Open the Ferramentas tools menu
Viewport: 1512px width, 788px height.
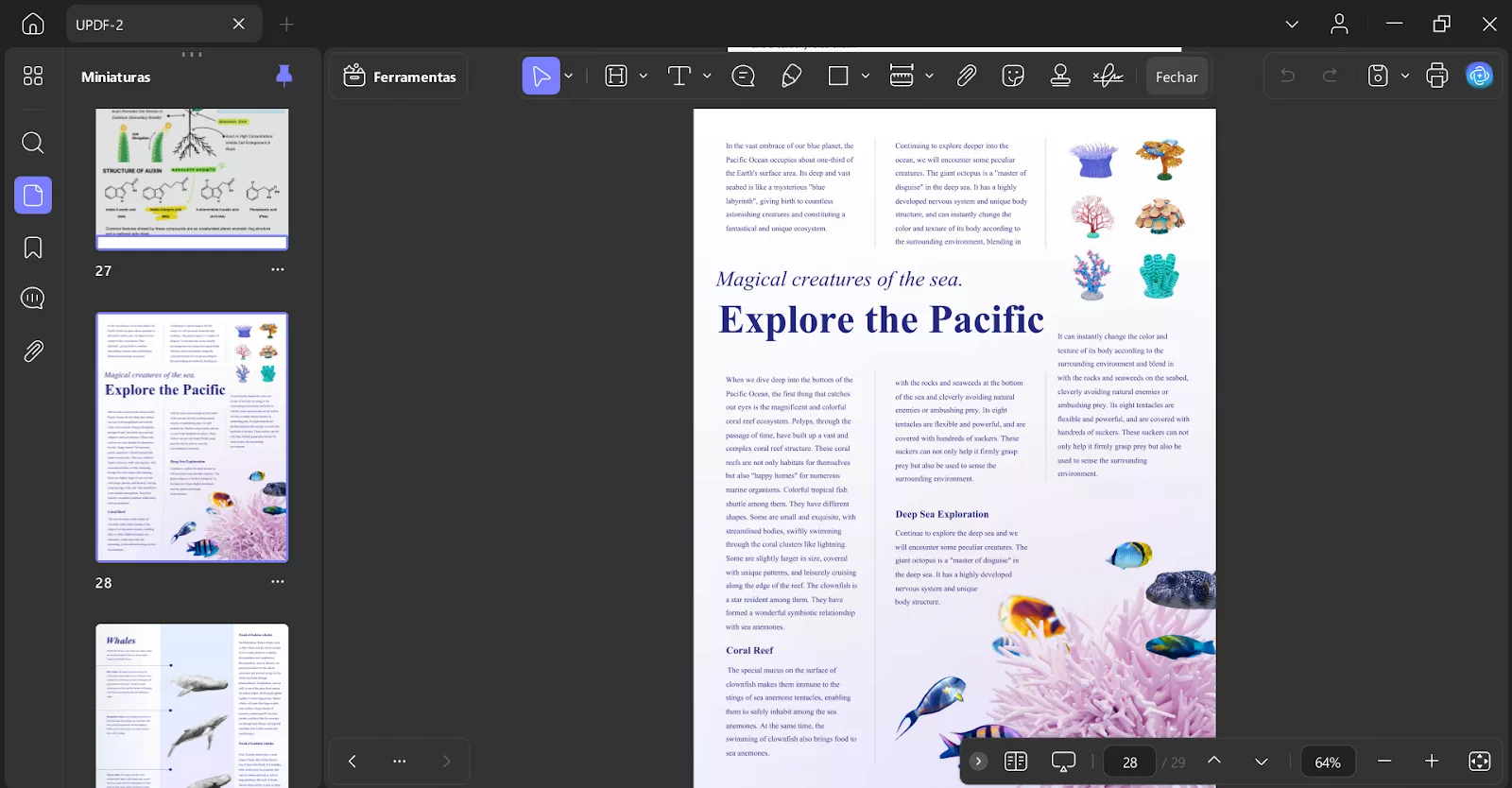tap(399, 77)
